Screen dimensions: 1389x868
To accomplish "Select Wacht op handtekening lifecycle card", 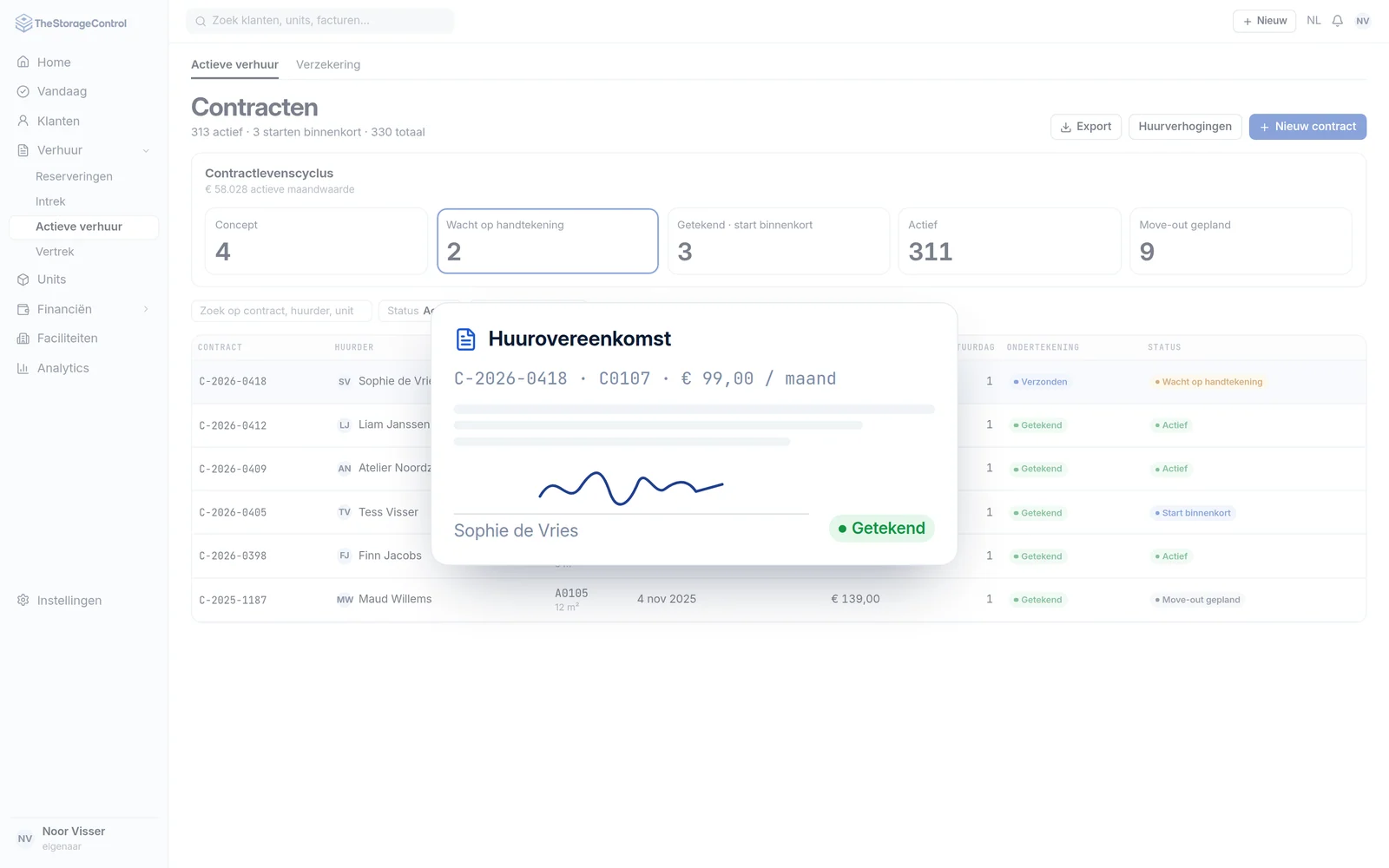I will pos(548,241).
